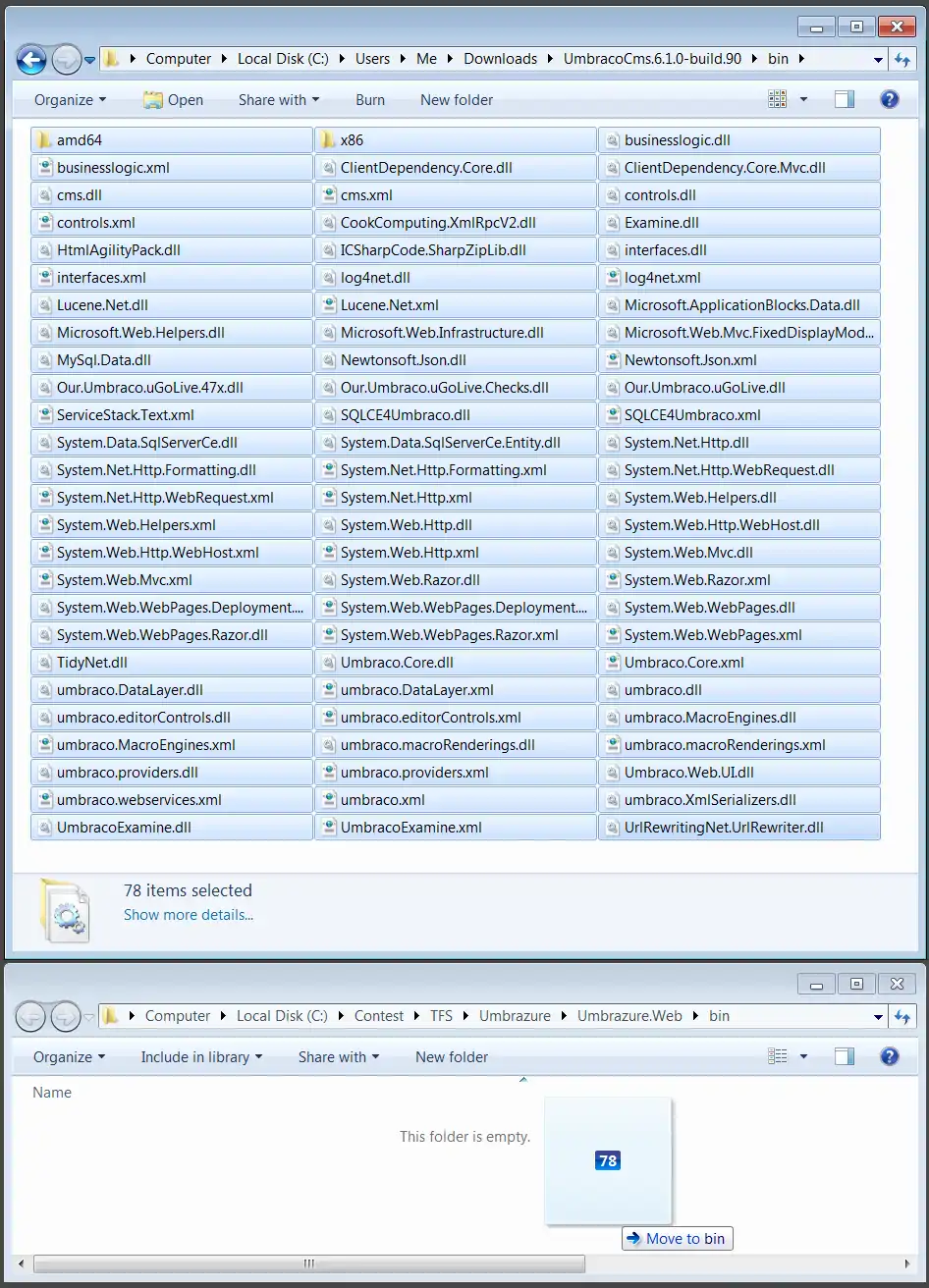Click New folder in the top window
Viewport: 929px width, 1288px height.
point(457,99)
